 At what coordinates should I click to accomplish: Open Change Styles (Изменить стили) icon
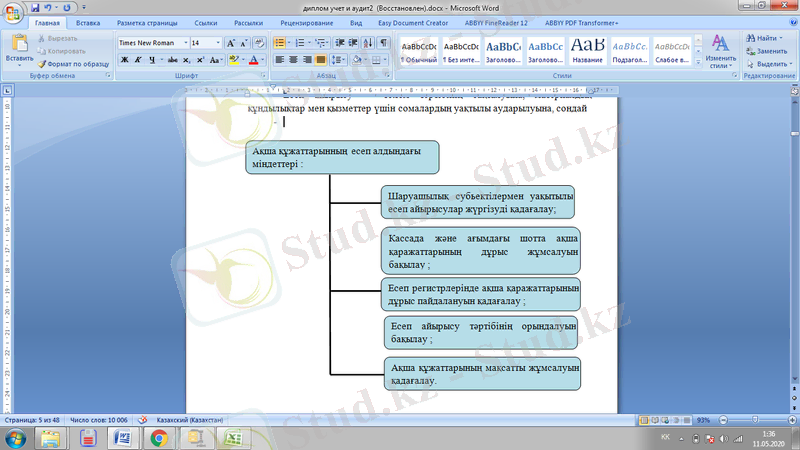point(720,48)
